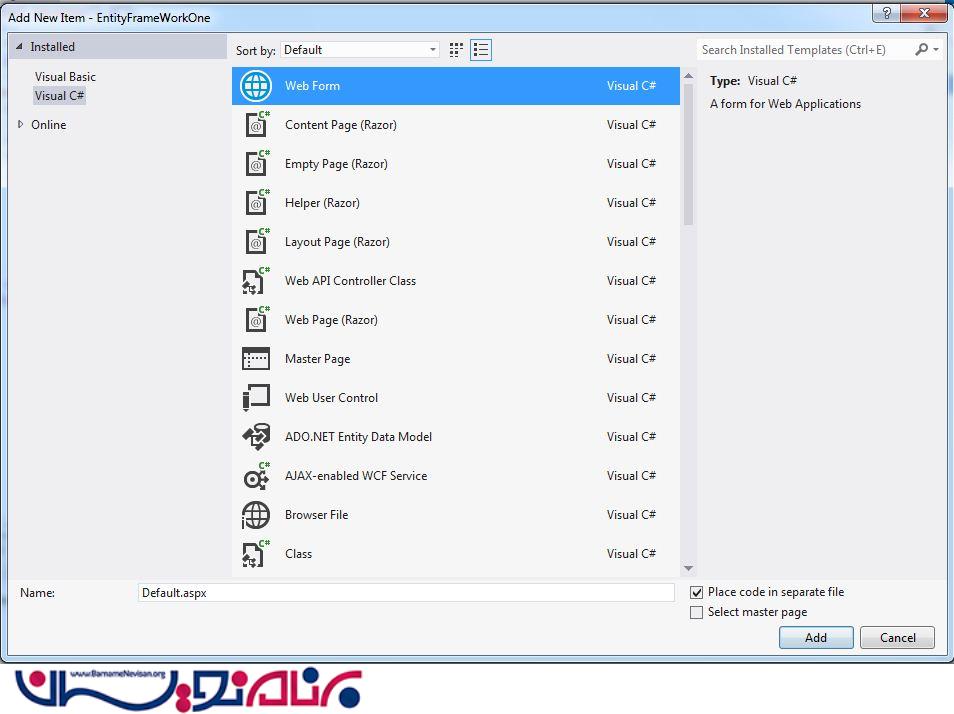Close the Add New Item dialog
This screenshot has height=714, width=954.
point(924,13)
